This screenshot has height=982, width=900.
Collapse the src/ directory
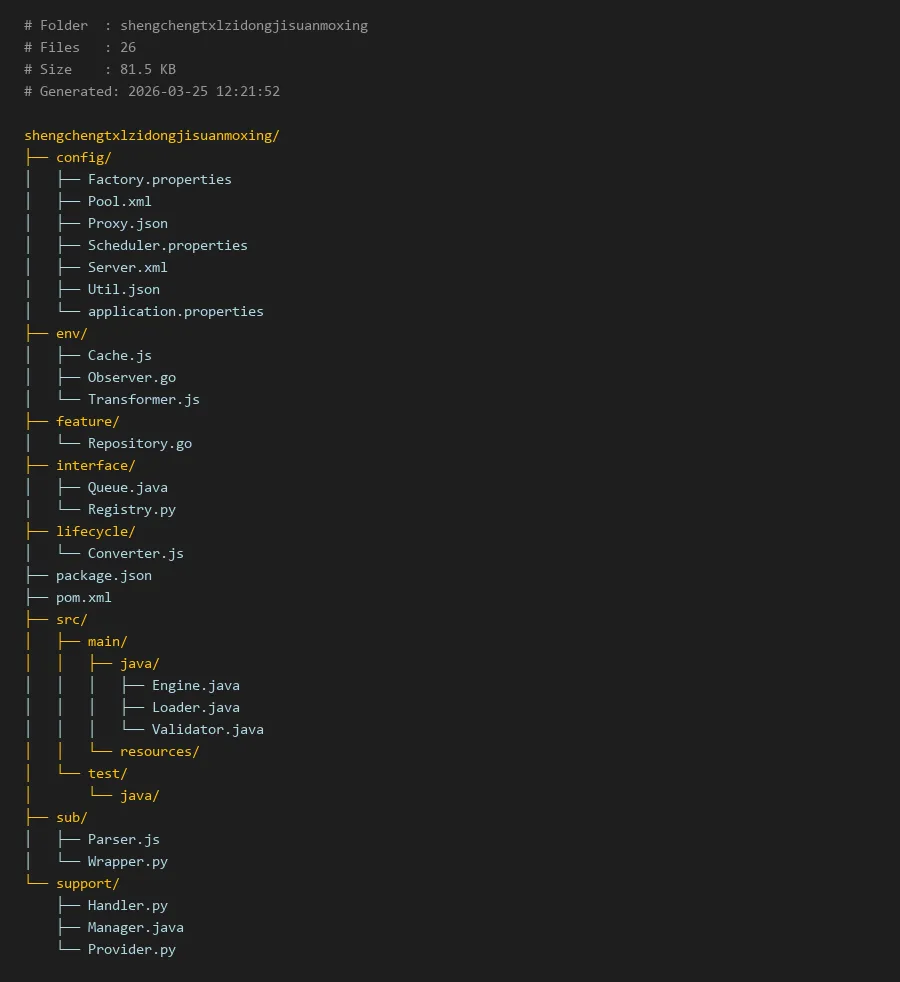coord(71,619)
